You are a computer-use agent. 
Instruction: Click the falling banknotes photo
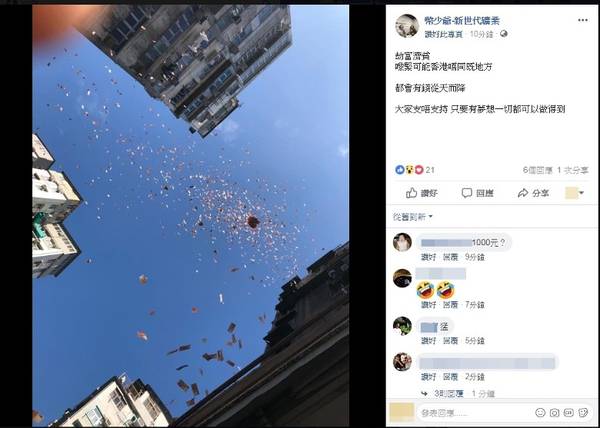[x=191, y=216]
